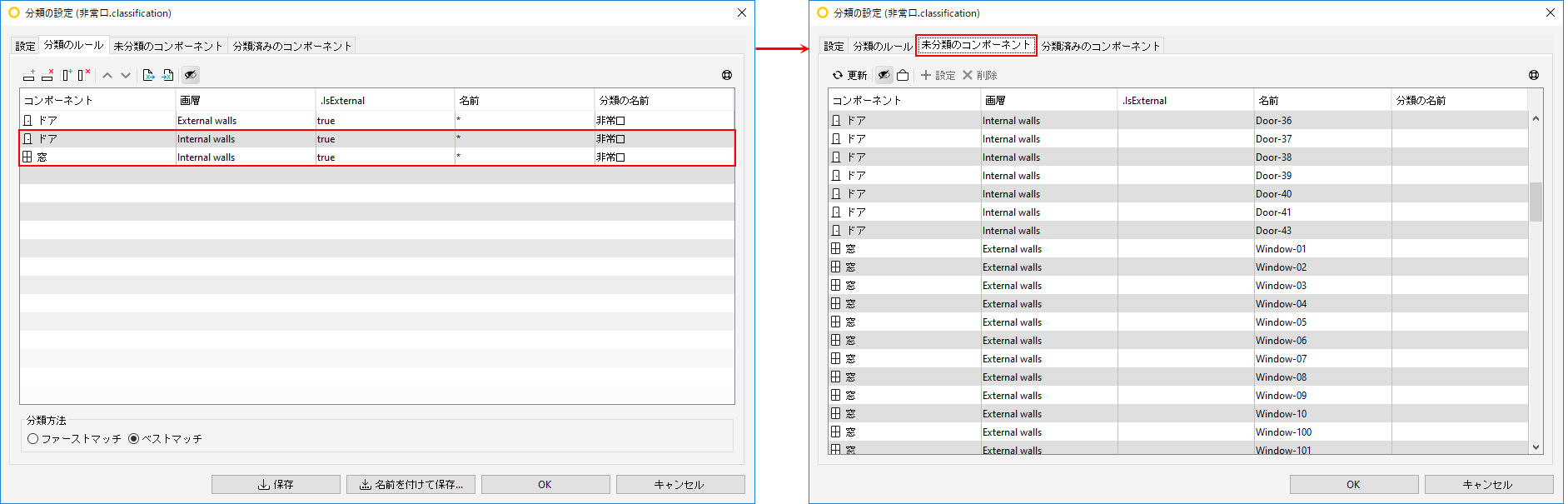Click the 分類の名前 column header in right window
This screenshot has width=1568, height=504.
[x=1460, y=100]
